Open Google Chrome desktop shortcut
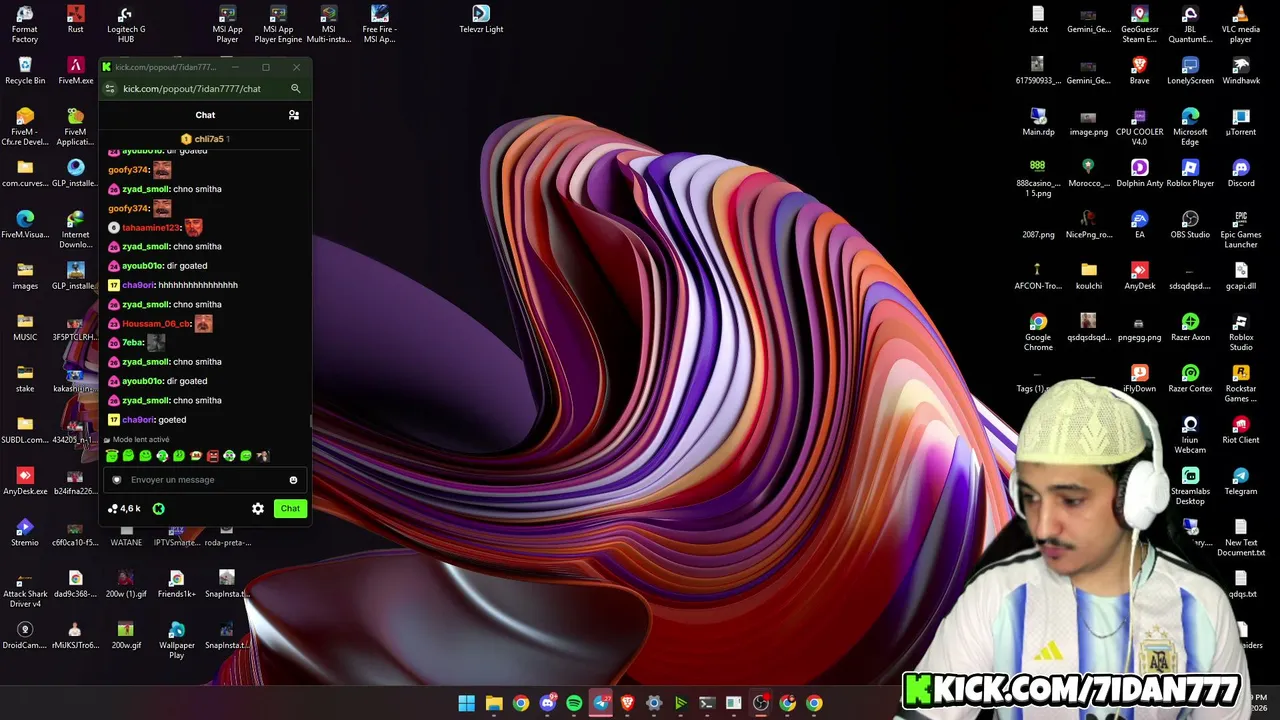 1038,332
